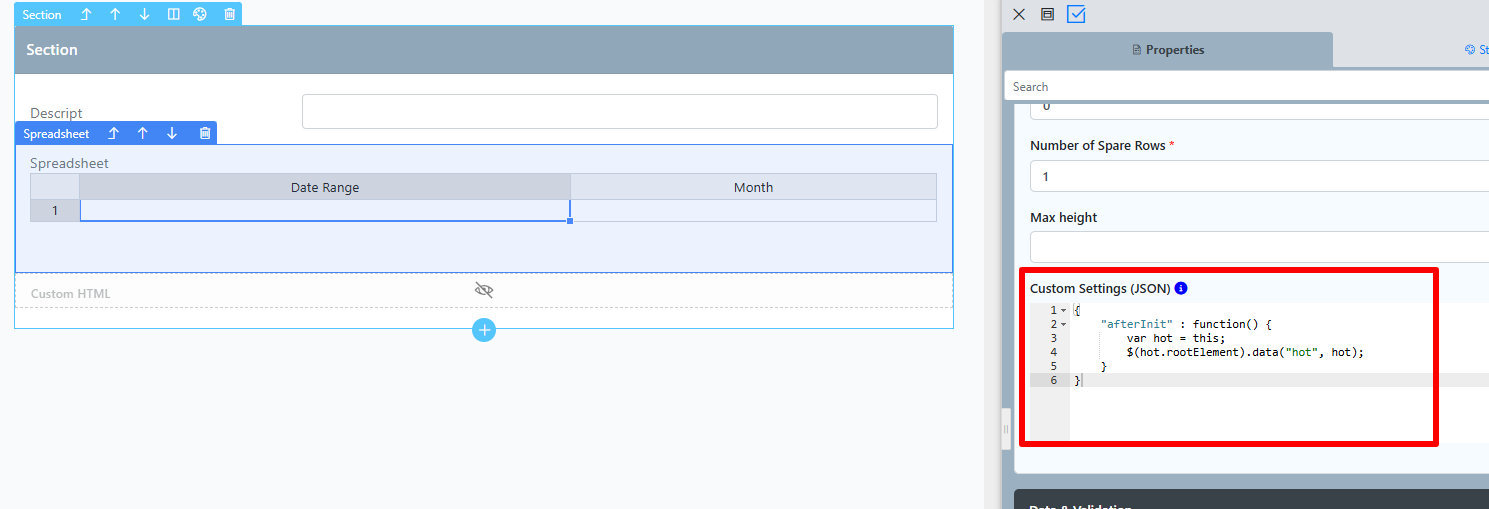Click the info icon beside Custom Settings (JSON)
The image size is (1489, 509).
coord(1181,288)
